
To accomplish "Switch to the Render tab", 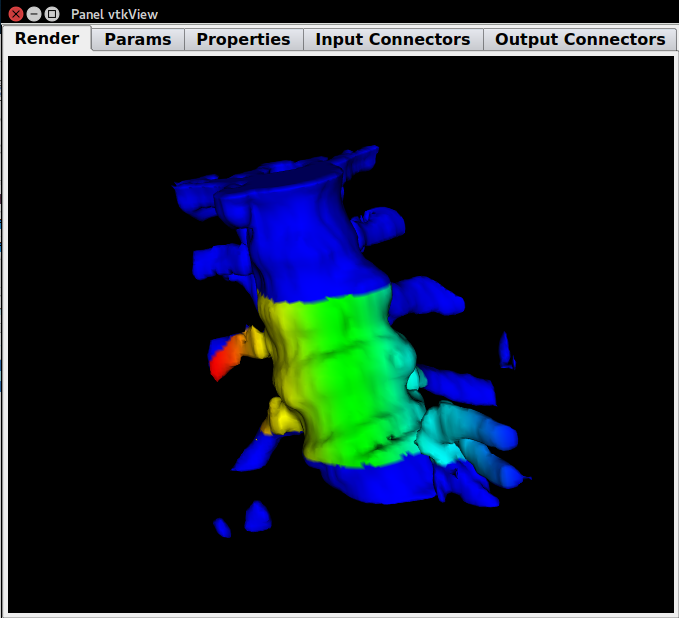I will tap(47, 39).
